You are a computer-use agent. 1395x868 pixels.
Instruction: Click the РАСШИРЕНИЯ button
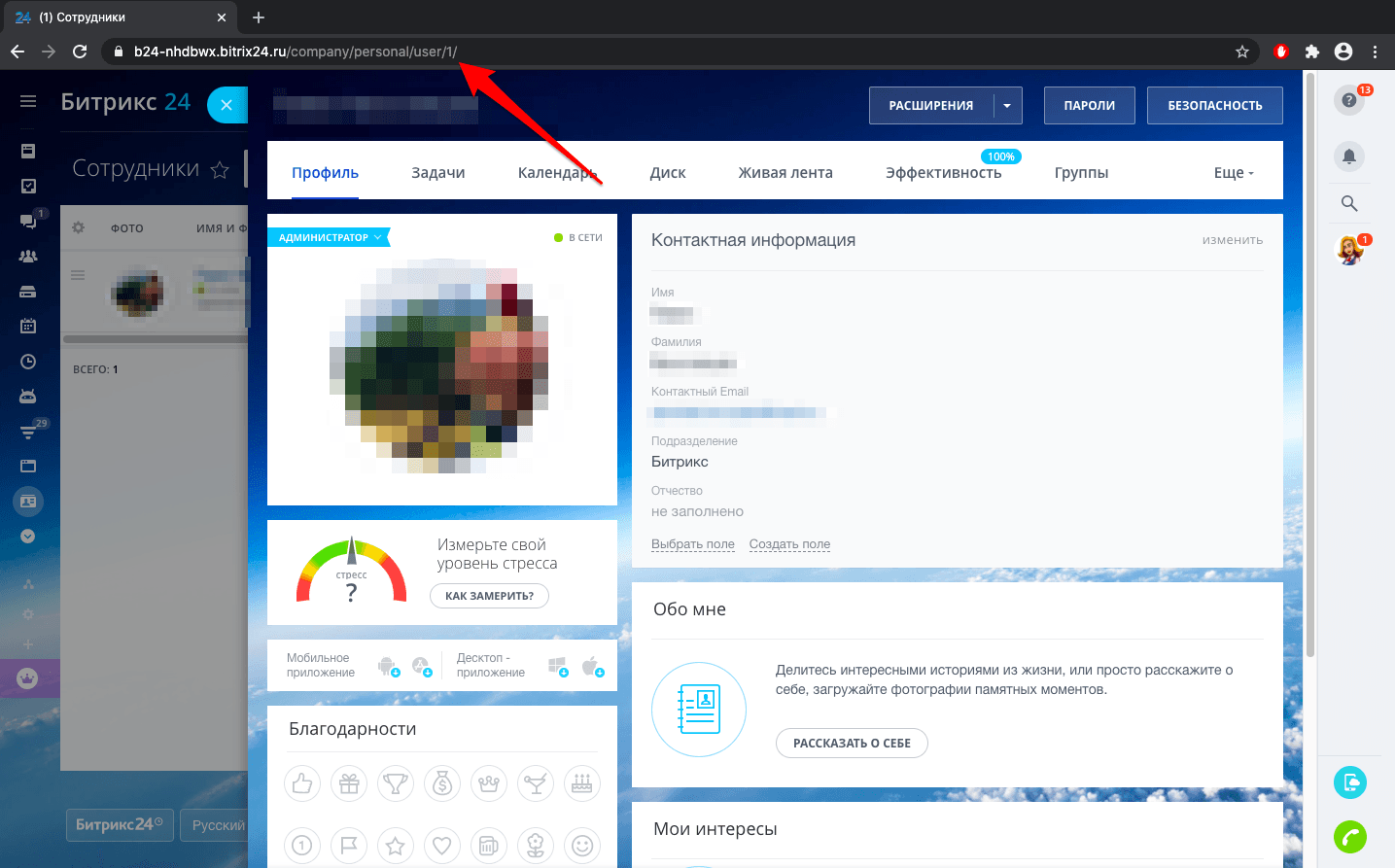click(931, 105)
